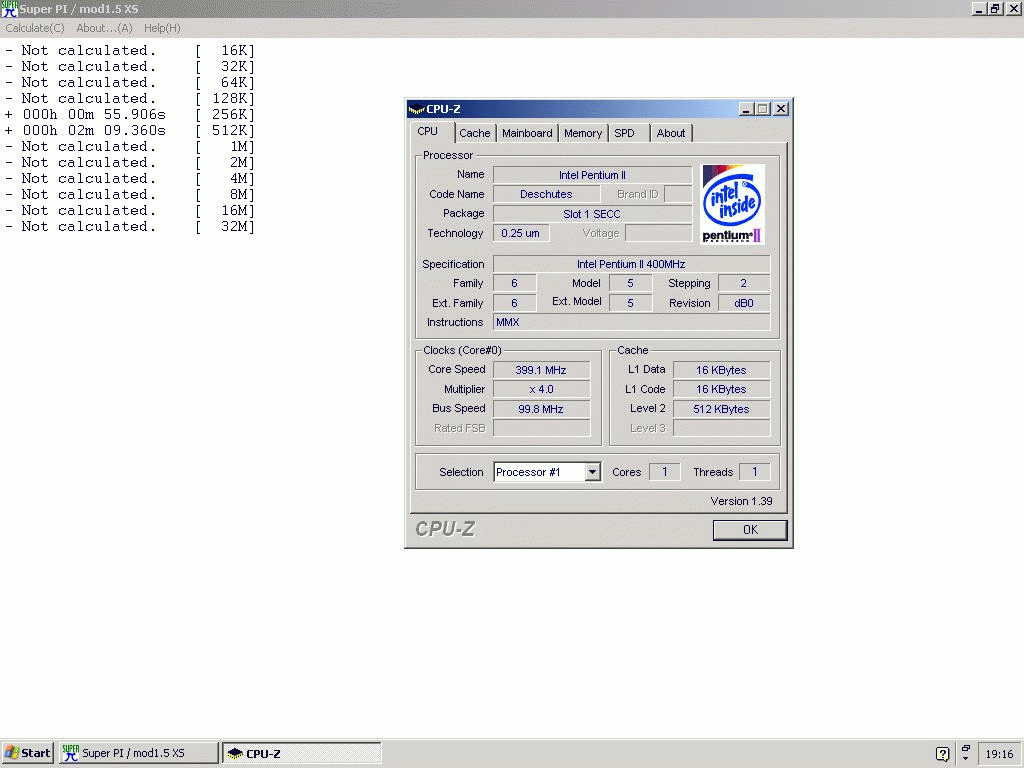This screenshot has width=1024, height=768.
Task: Click the Intel Inside Pentium II logo
Action: tap(732, 204)
